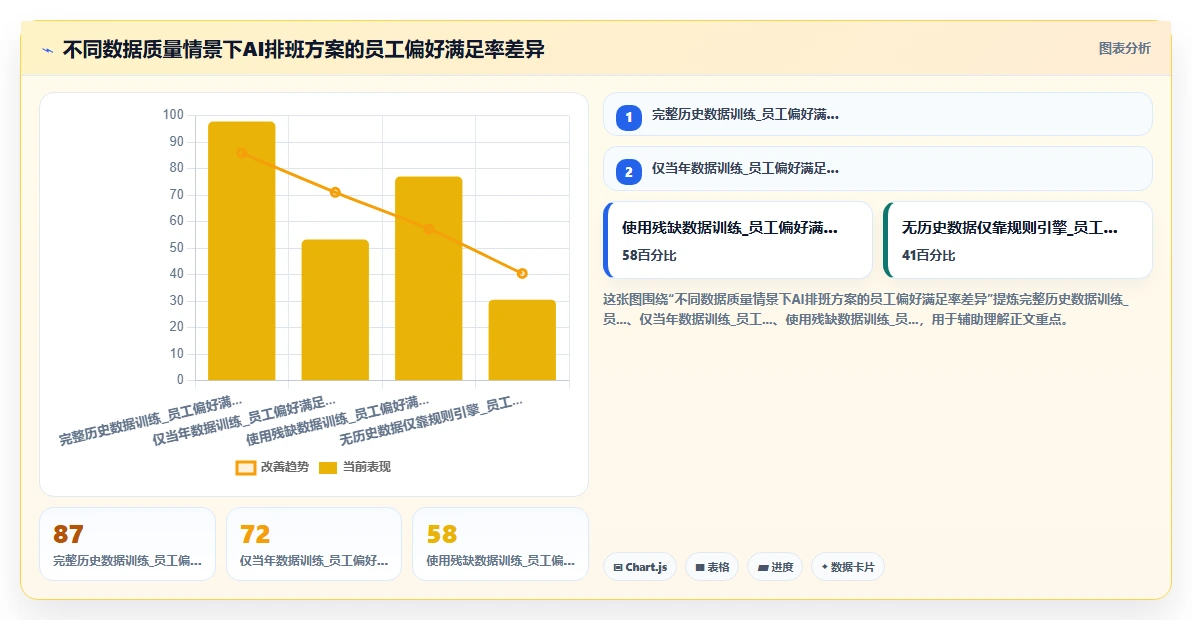Click the bottom stat card showing 58
Screen dimensions: 1192x620
point(500,544)
